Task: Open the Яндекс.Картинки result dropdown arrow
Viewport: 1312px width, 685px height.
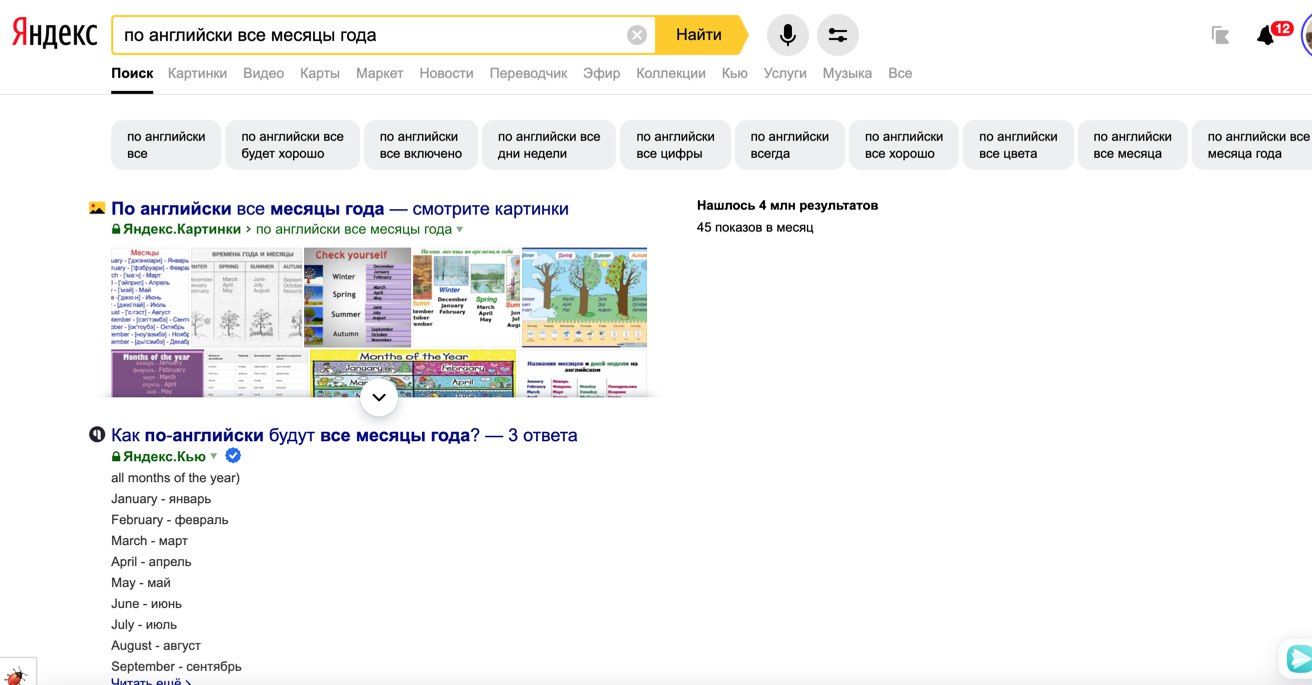Action: (x=460, y=230)
